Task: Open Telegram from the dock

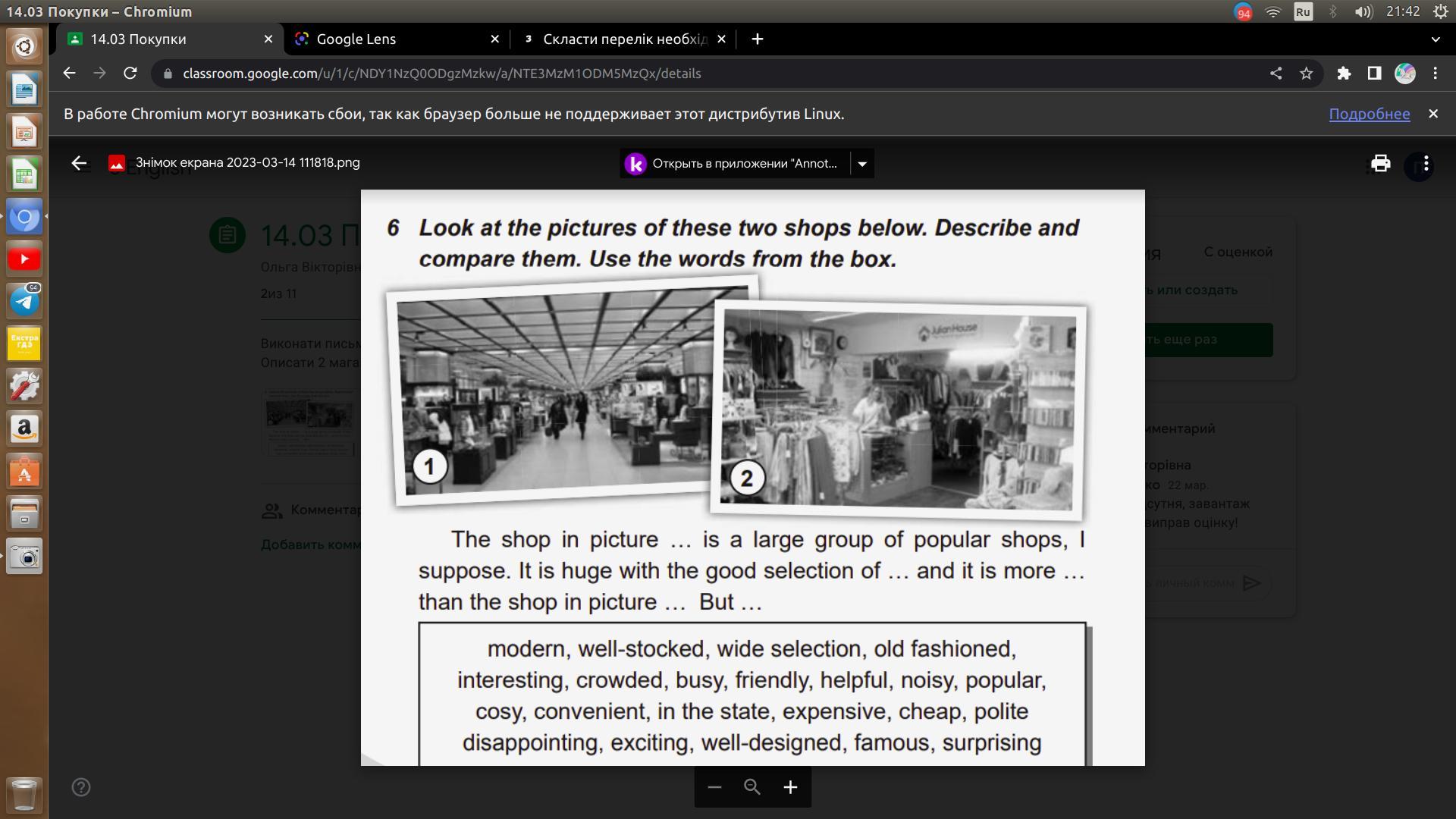Action: [x=24, y=302]
